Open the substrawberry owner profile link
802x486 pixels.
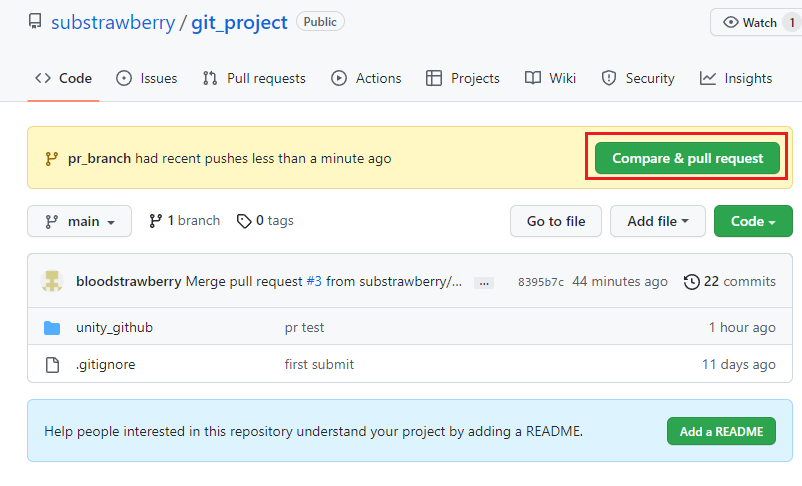[113, 23]
